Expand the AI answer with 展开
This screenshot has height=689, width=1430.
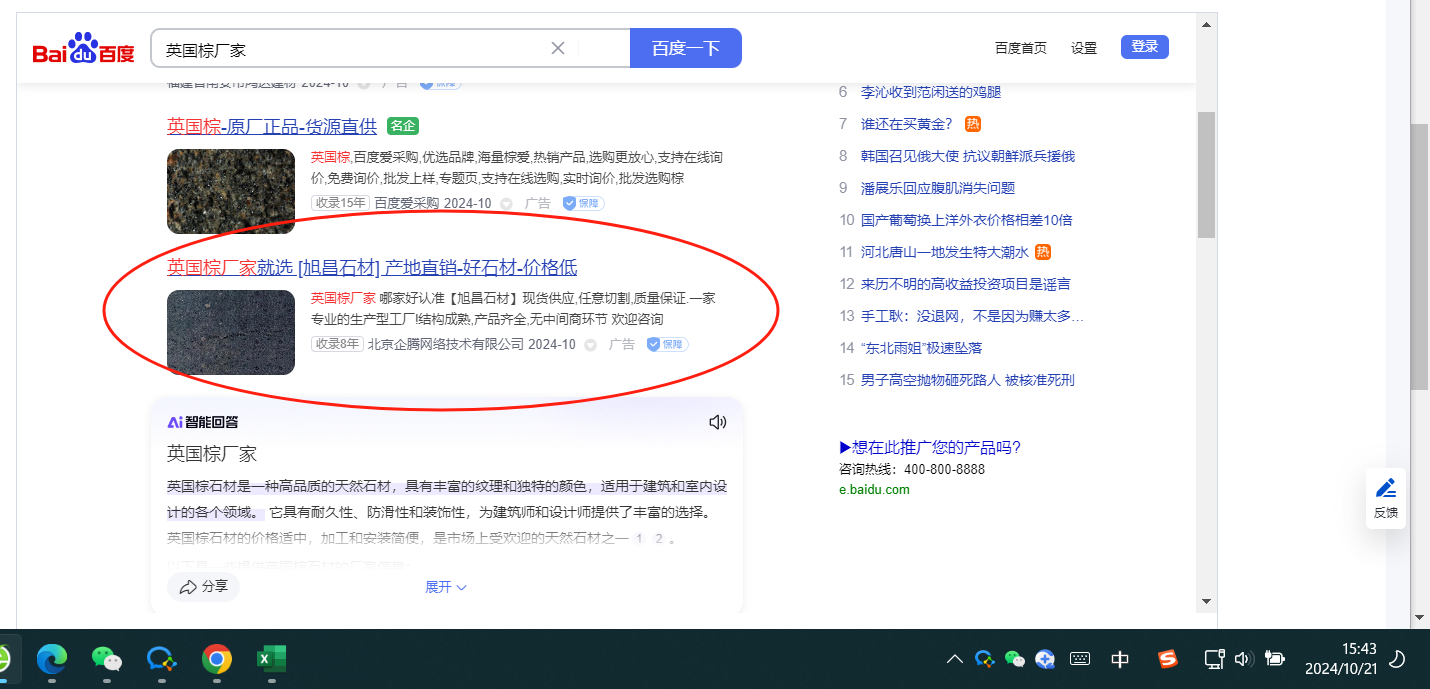445,587
